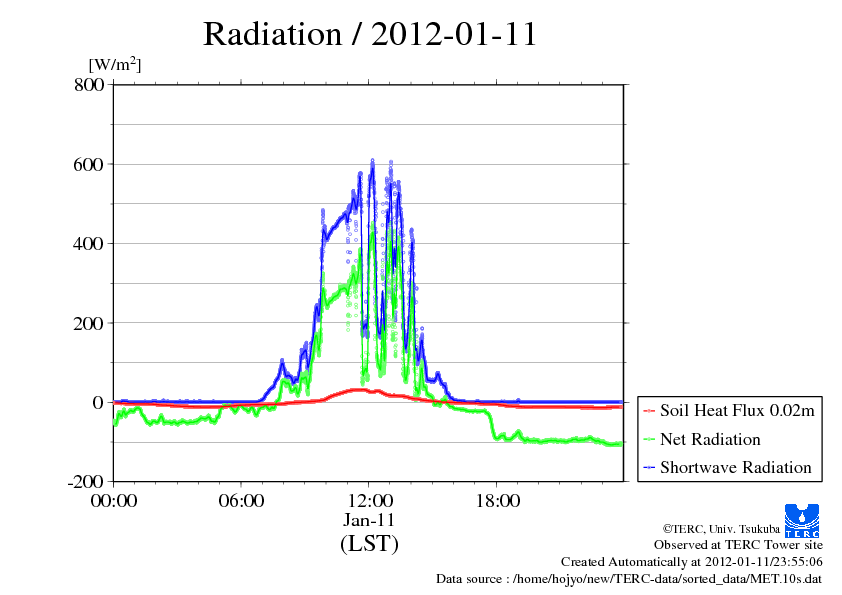Click the '(LST)' time zone label

click(x=369, y=543)
